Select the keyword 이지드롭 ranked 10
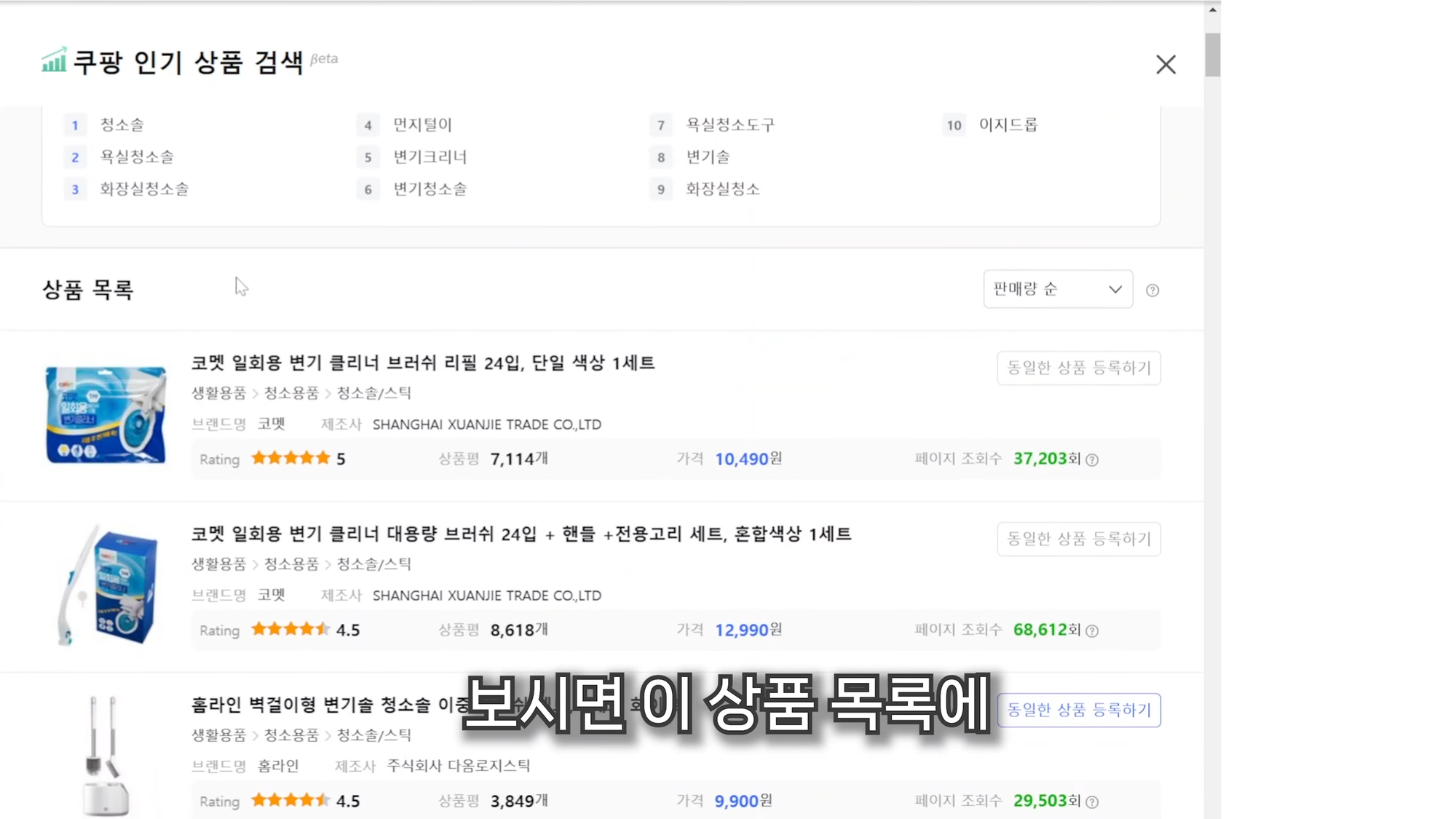The height and width of the screenshot is (819, 1456). 1009,124
